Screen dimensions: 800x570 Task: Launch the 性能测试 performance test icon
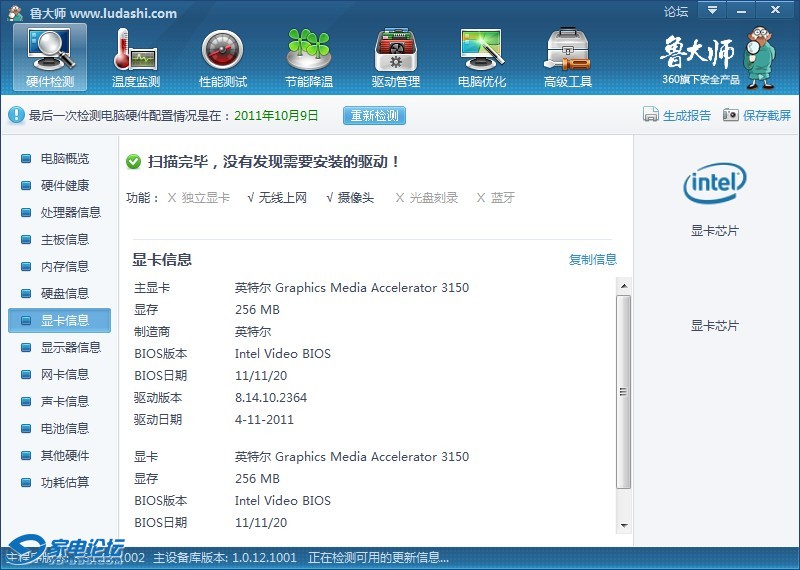click(222, 58)
